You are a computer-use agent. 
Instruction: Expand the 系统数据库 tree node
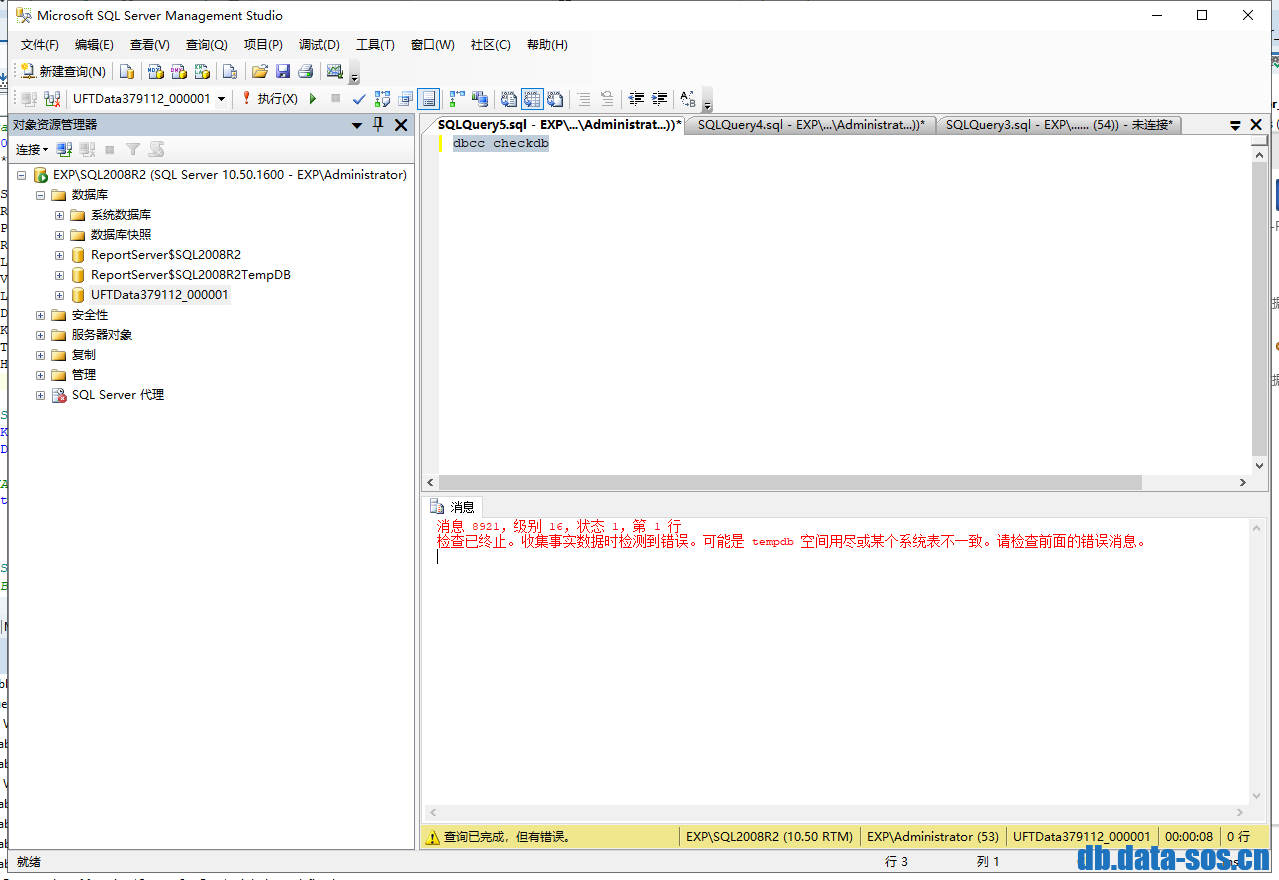point(58,214)
